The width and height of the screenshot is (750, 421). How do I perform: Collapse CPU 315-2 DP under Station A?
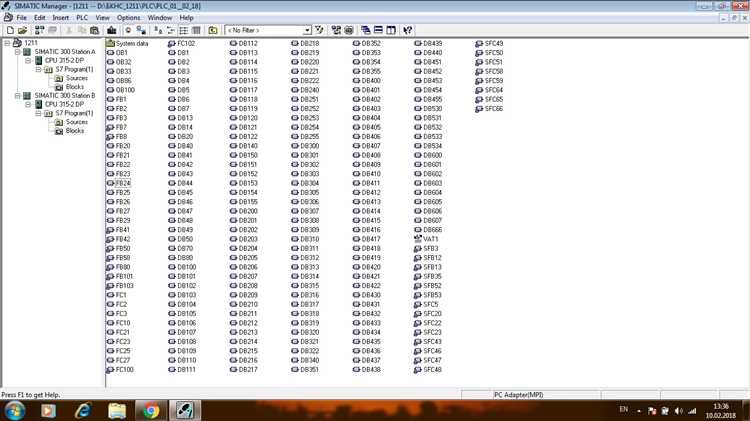point(28,61)
